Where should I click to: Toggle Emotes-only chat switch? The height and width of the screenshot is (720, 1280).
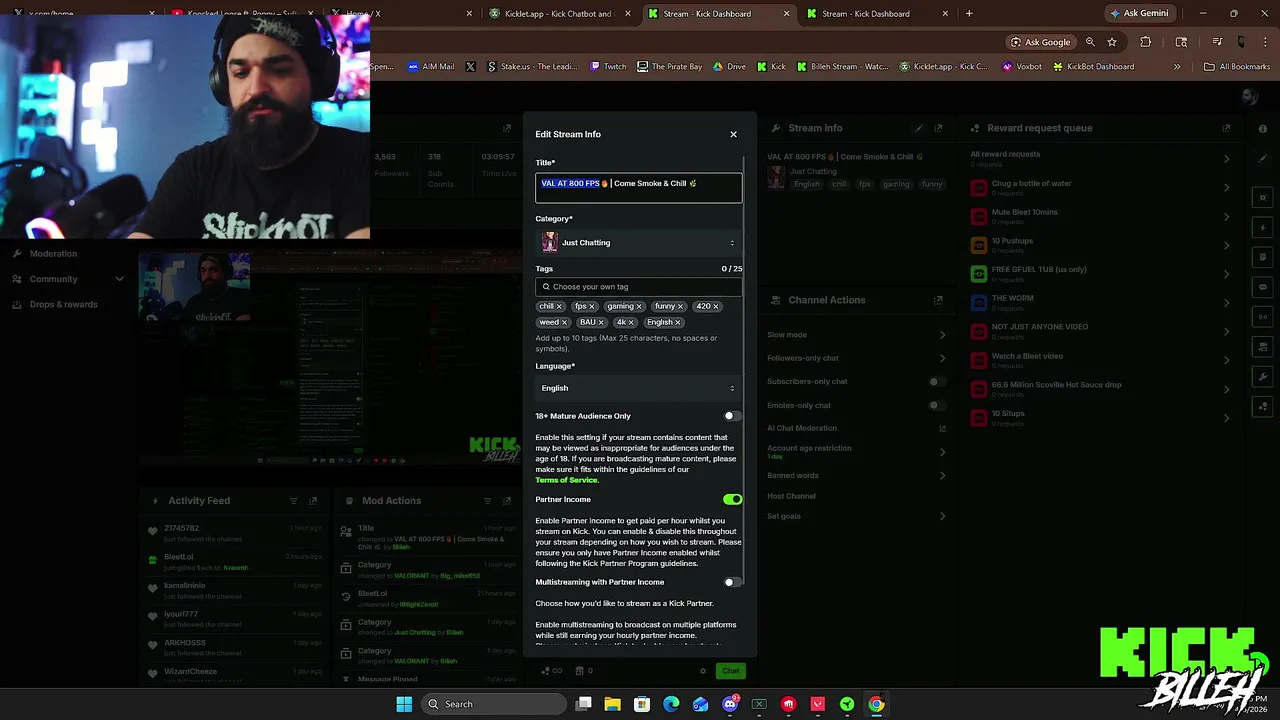936,405
